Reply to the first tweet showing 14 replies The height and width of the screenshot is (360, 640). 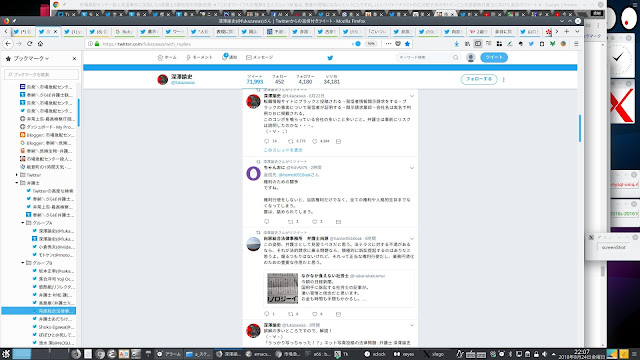(x=267, y=141)
